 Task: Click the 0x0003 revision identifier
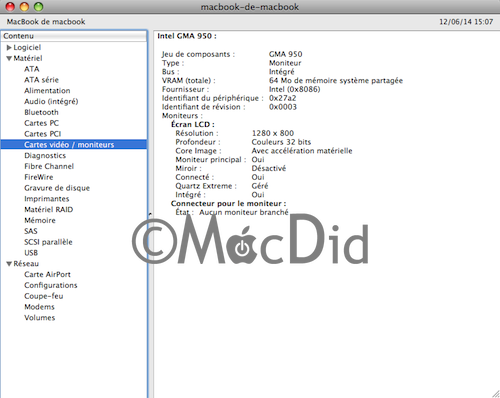coord(283,107)
